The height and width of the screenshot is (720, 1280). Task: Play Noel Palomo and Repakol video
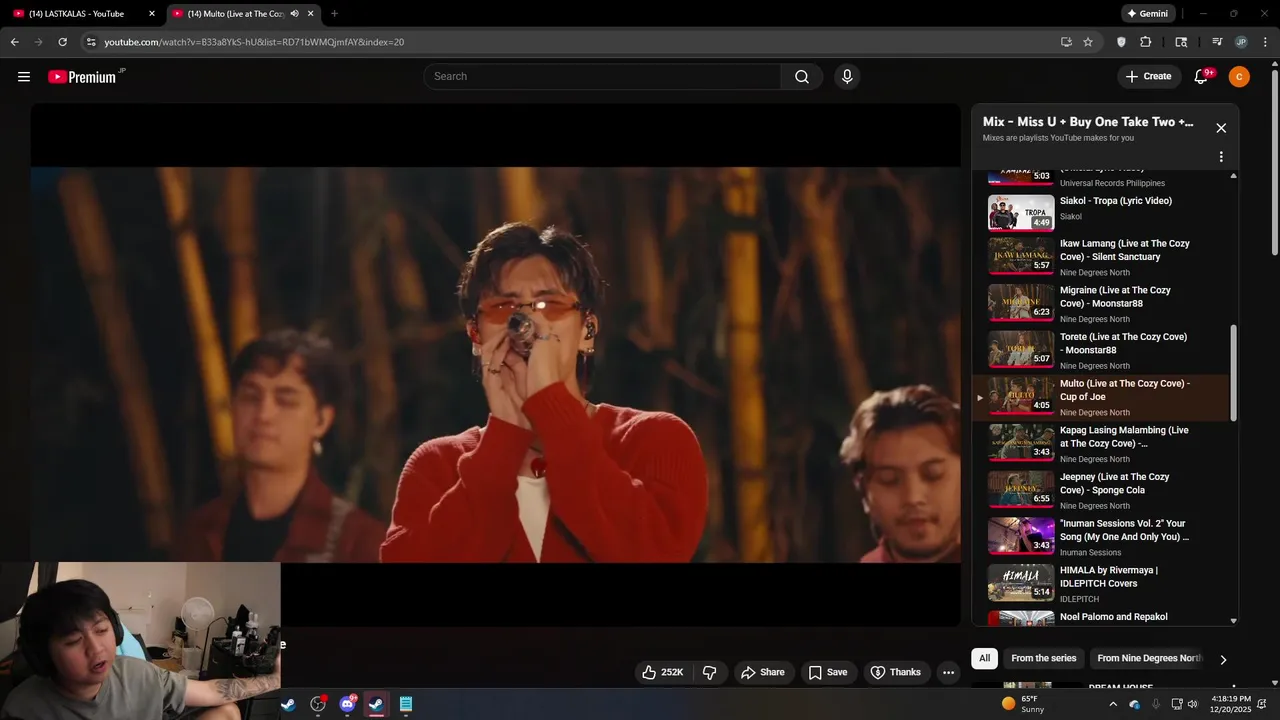tap(1100, 618)
